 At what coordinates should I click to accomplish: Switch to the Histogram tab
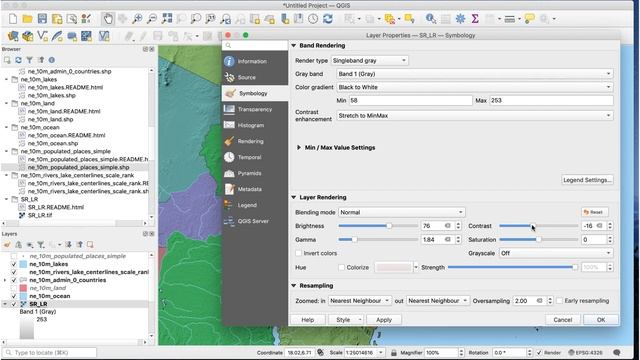point(255,125)
